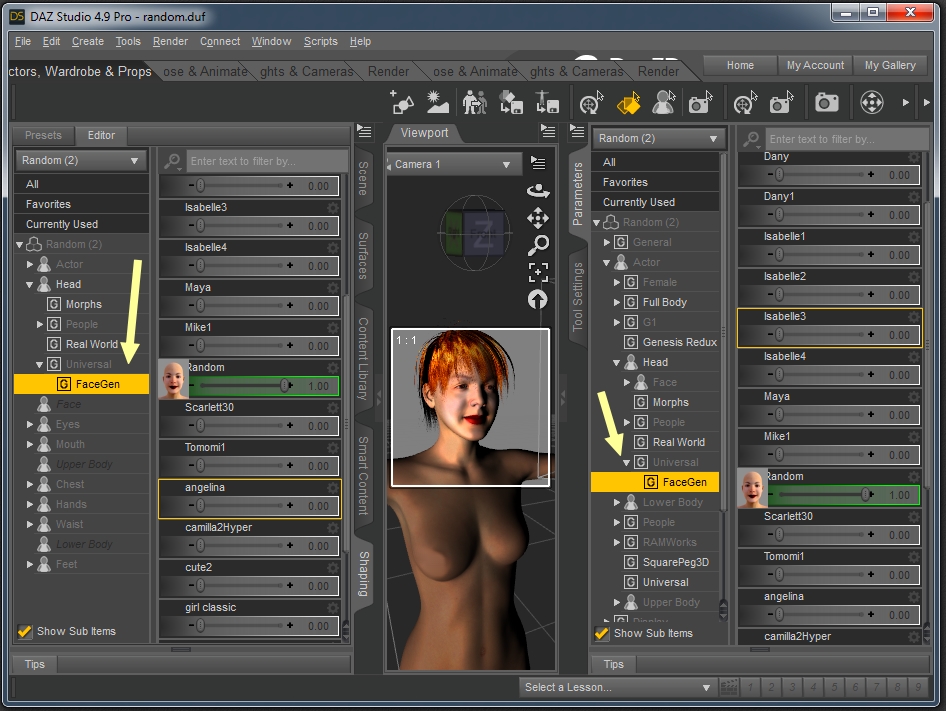Click the gear icon for Isabelle1 in Parameters pane
This screenshot has height=711, width=946.
(914, 236)
